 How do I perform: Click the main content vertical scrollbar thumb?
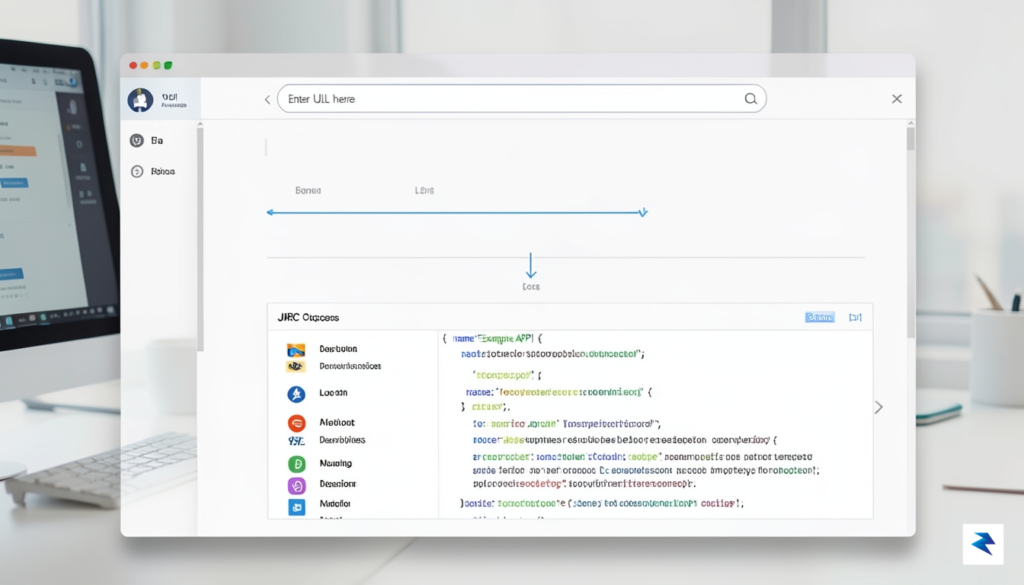point(910,138)
